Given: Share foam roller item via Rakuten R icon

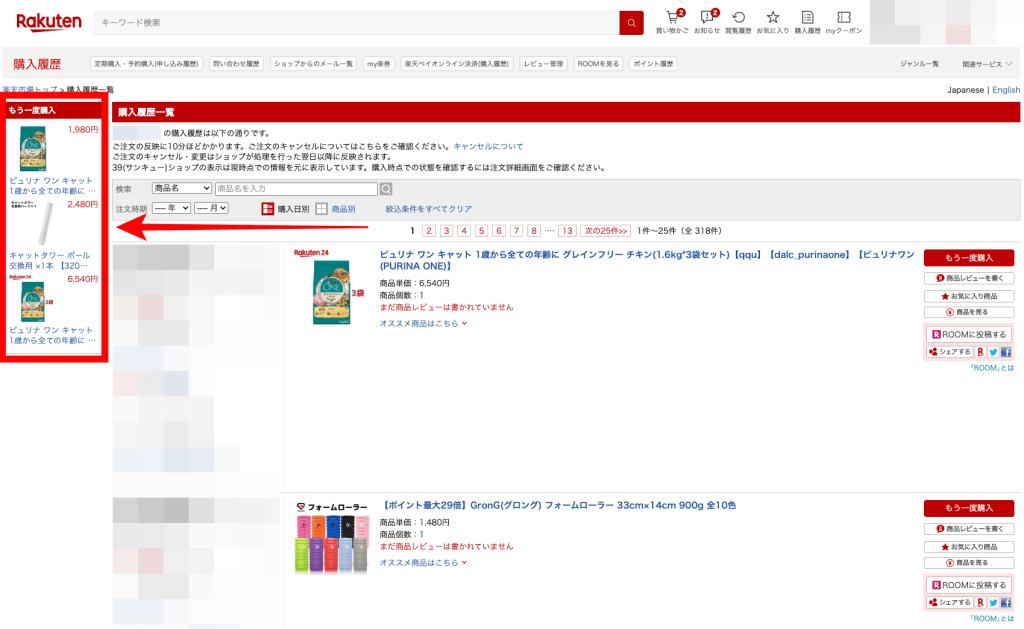Looking at the screenshot, I should (x=980, y=603).
